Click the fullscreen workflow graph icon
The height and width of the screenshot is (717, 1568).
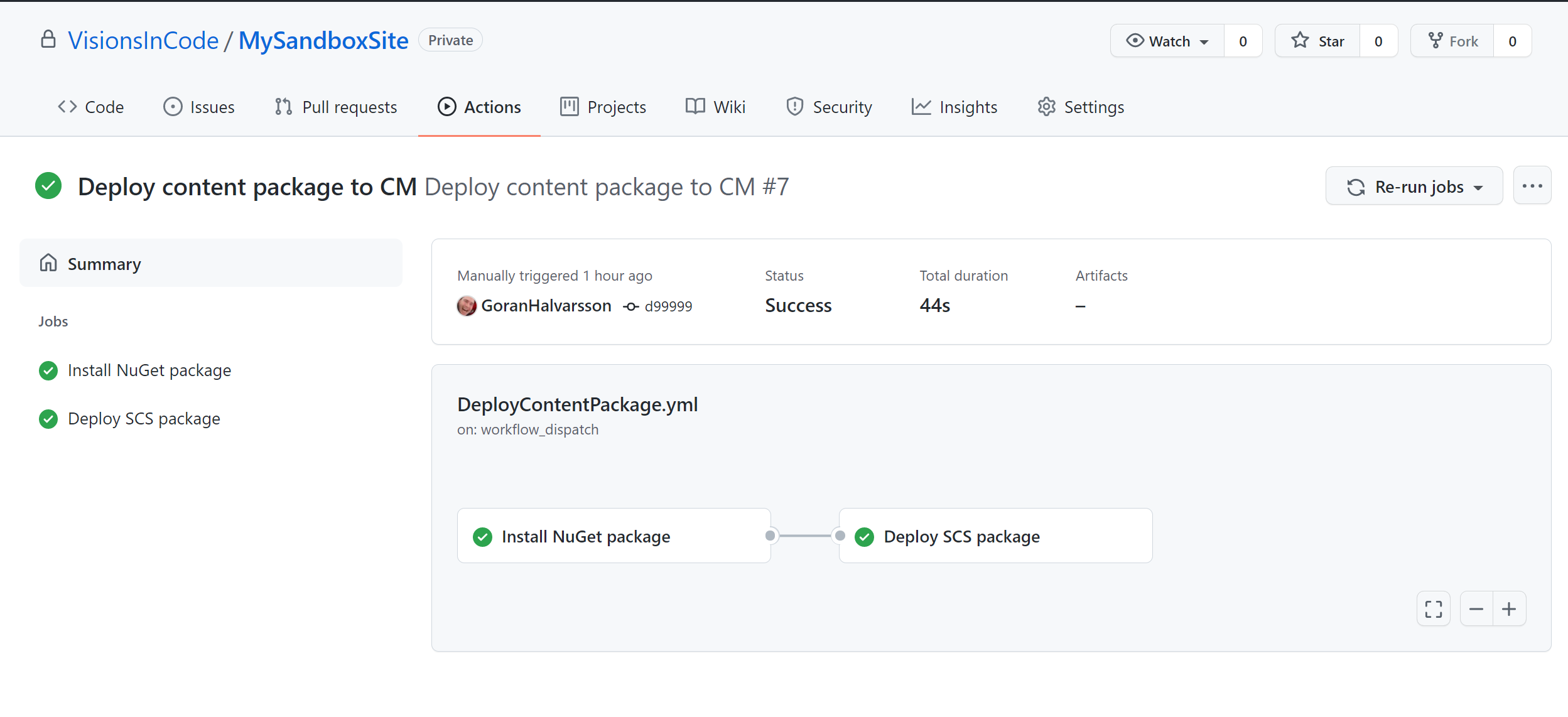1433,608
